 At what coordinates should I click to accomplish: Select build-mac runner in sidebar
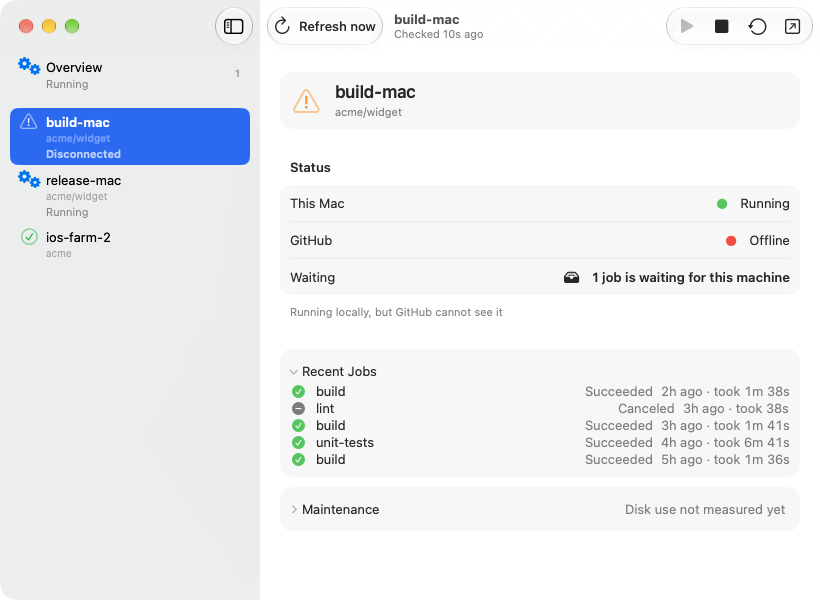click(130, 137)
